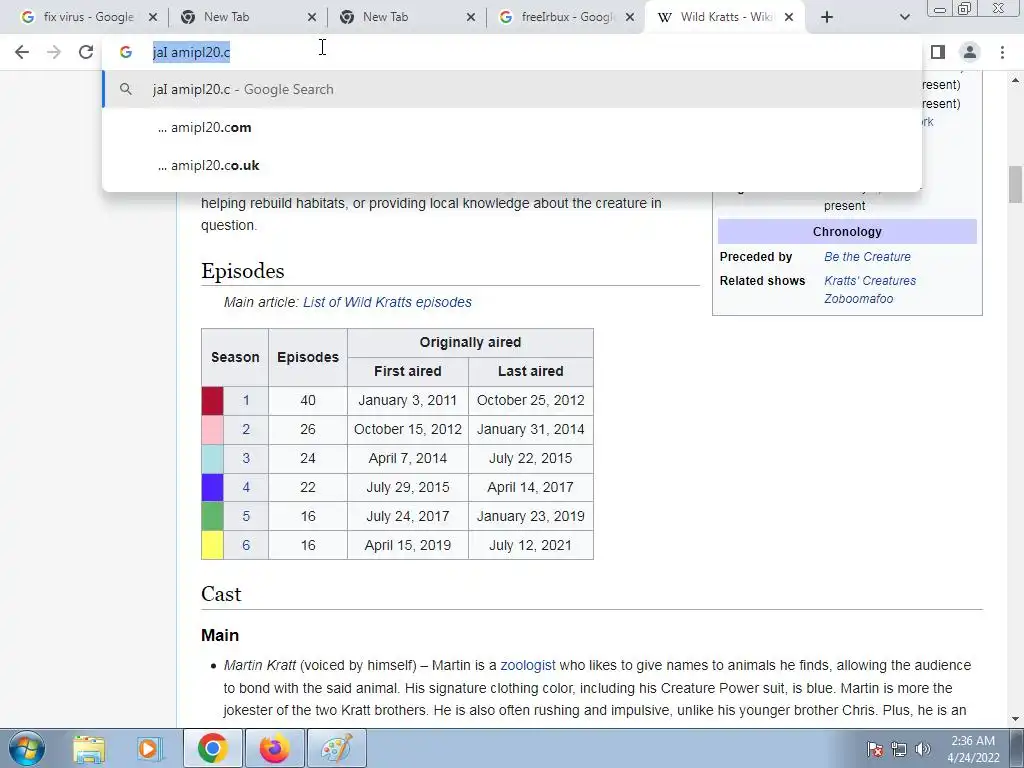
Task: Open the Season 1 link
Action: tap(246, 400)
